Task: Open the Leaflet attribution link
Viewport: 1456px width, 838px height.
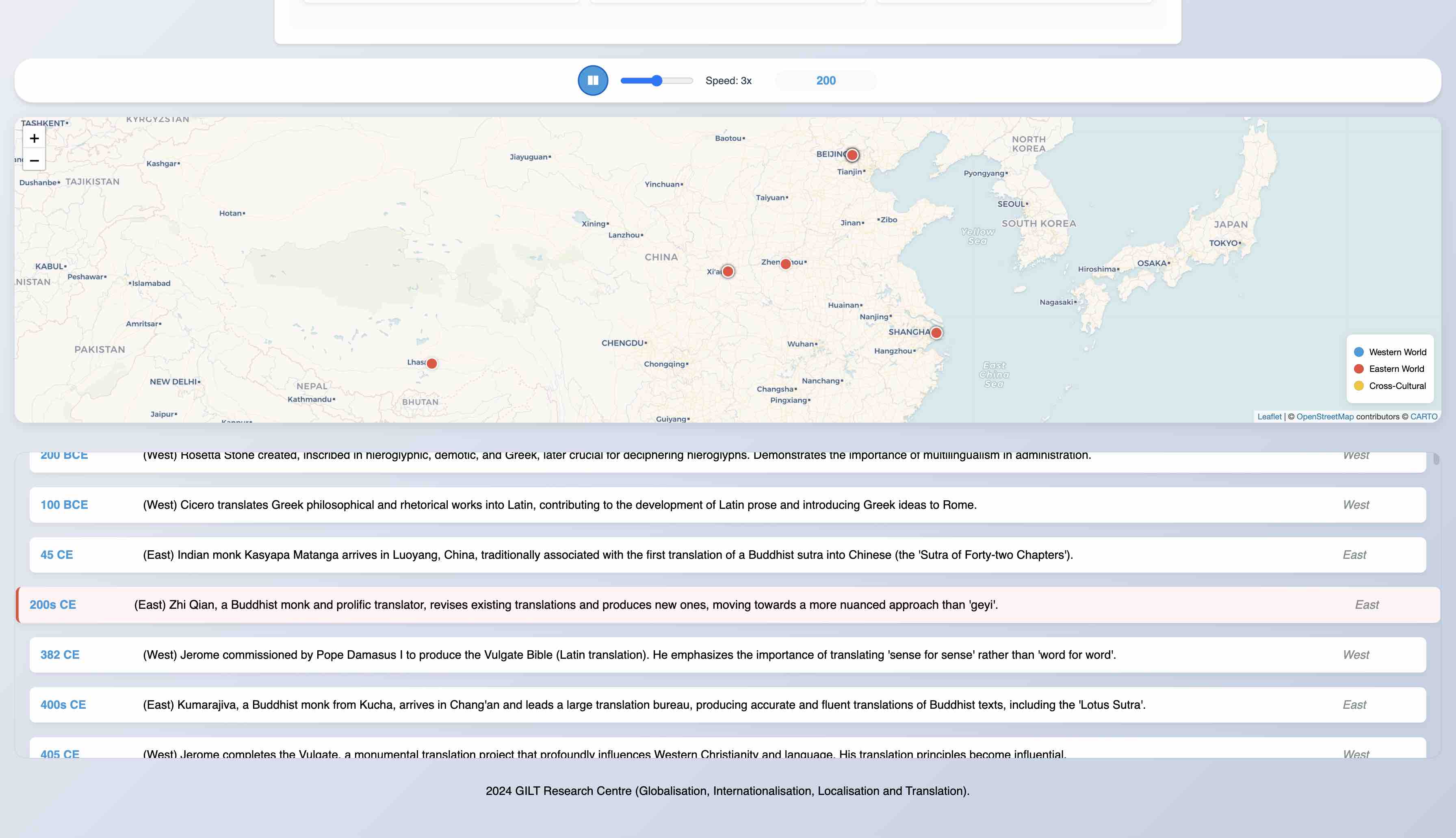Action: (1269, 417)
